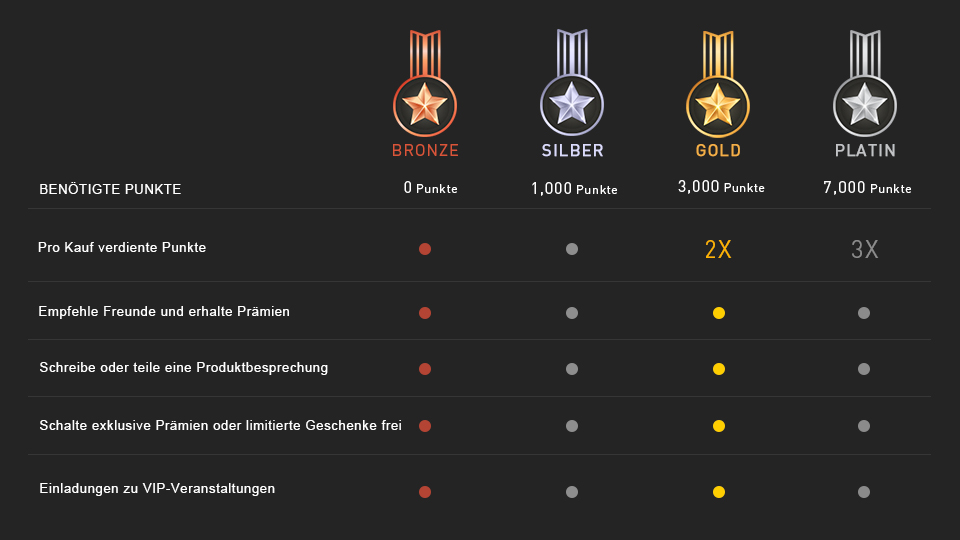Viewport: 960px width, 540px height.
Task: Click gold dot in Empfehle Freunde row
Action: pos(719,313)
